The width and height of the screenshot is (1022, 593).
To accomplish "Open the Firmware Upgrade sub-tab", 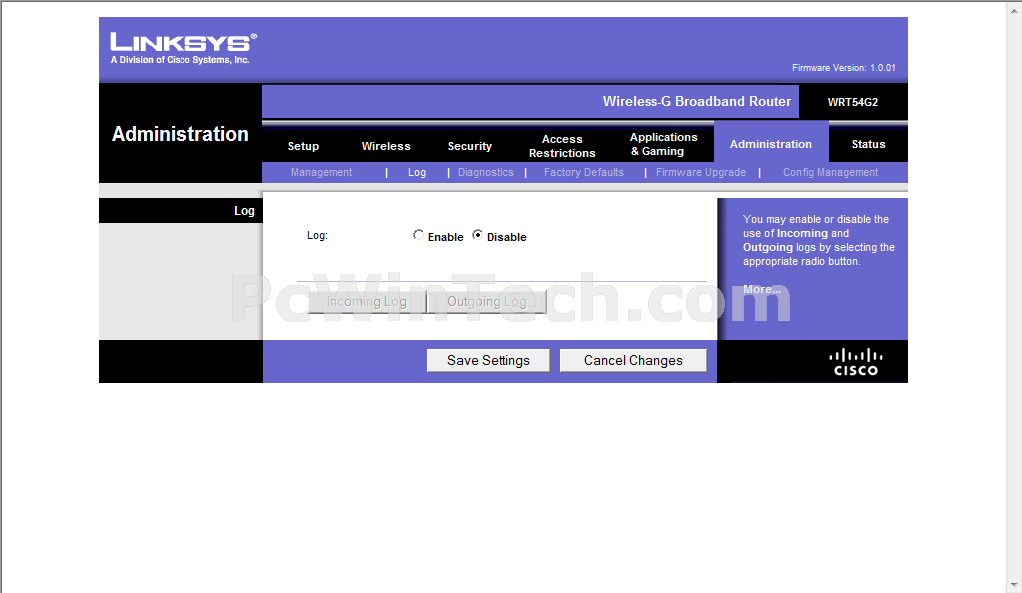I will (x=701, y=172).
